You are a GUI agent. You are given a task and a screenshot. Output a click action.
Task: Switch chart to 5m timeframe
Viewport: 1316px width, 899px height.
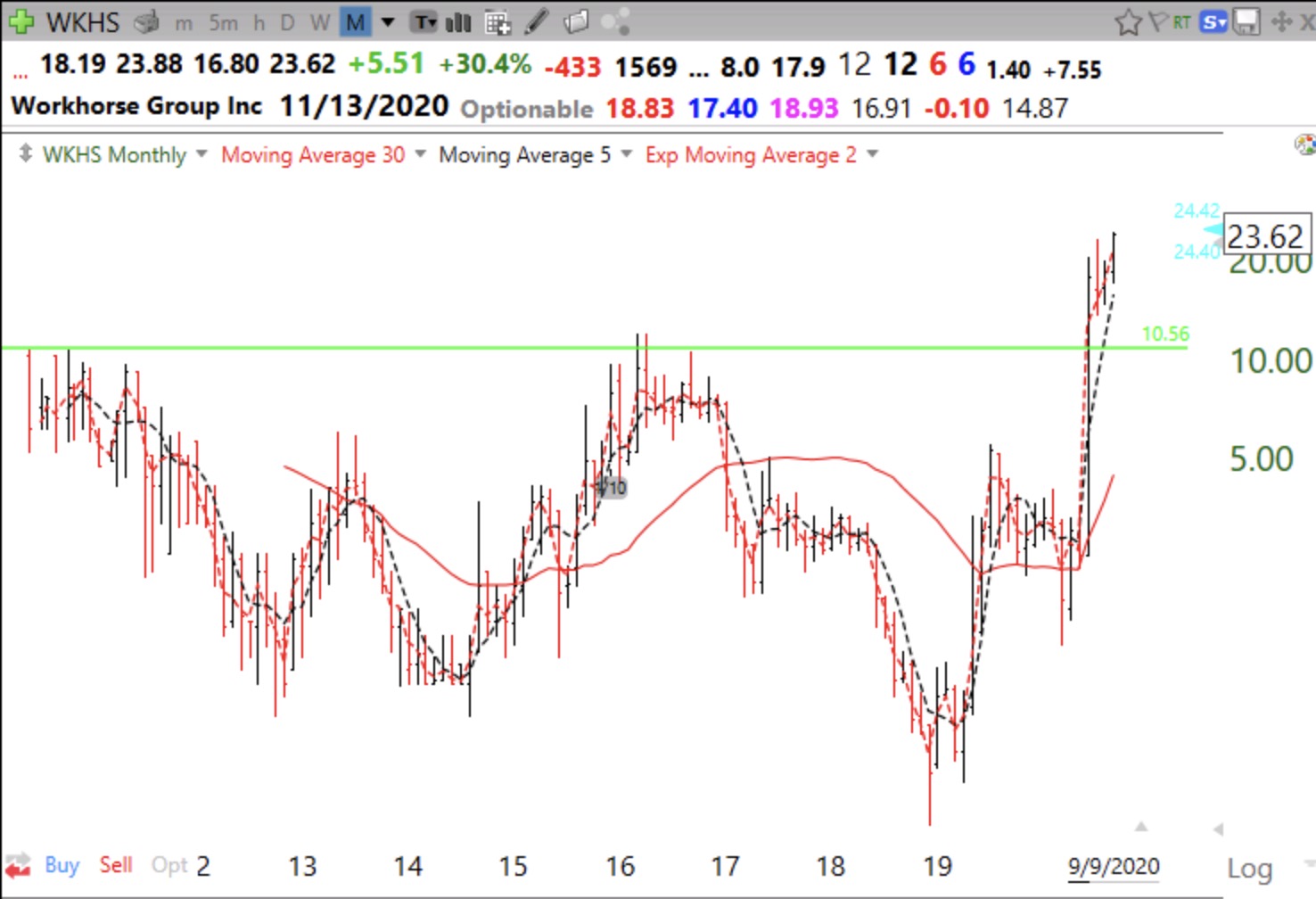(224, 22)
